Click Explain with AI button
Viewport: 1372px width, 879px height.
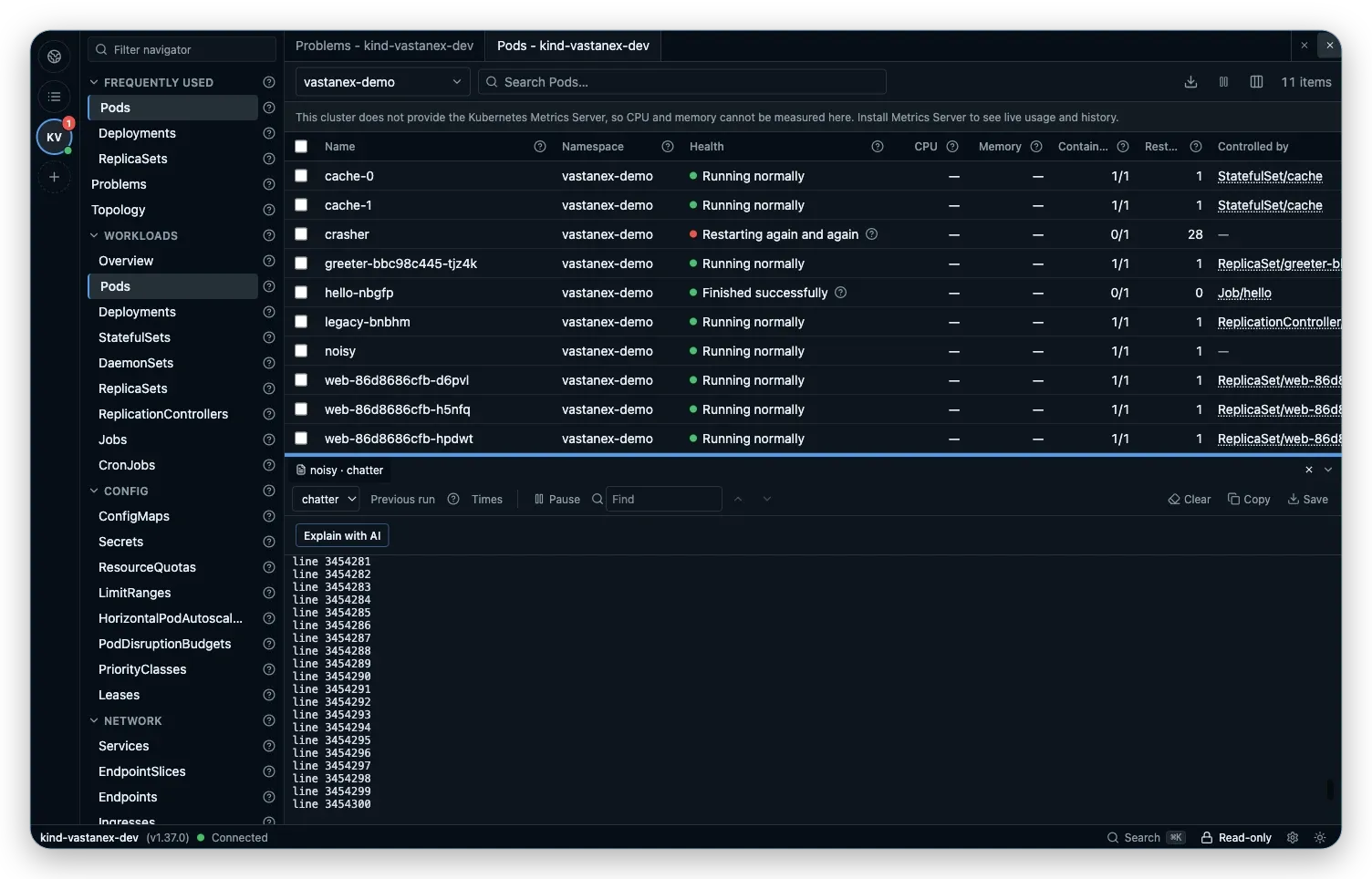[x=342, y=536]
